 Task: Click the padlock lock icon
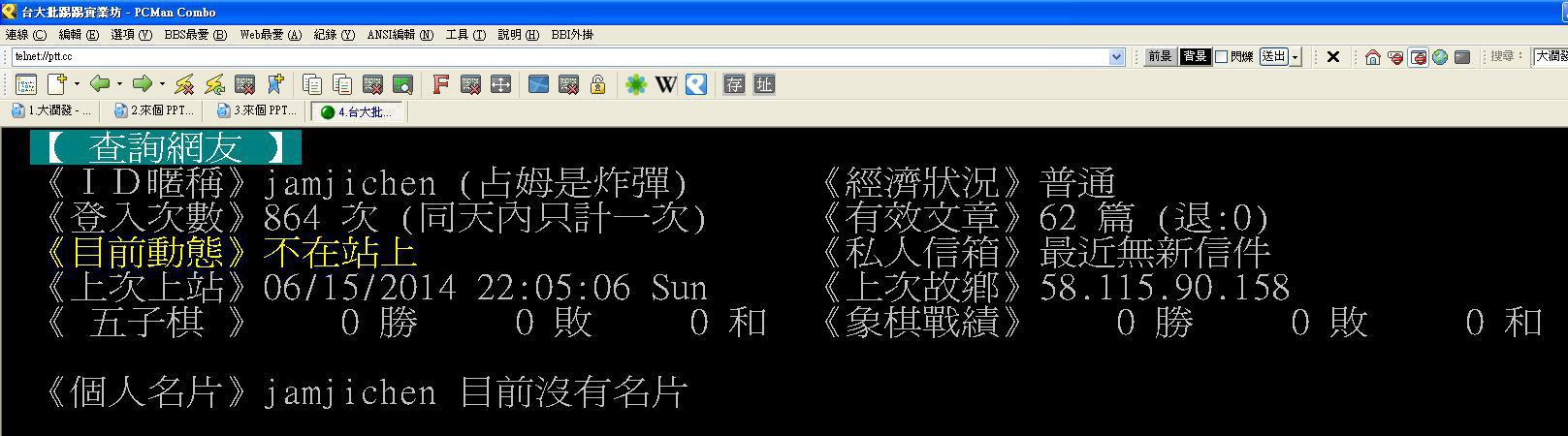[598, 84]
